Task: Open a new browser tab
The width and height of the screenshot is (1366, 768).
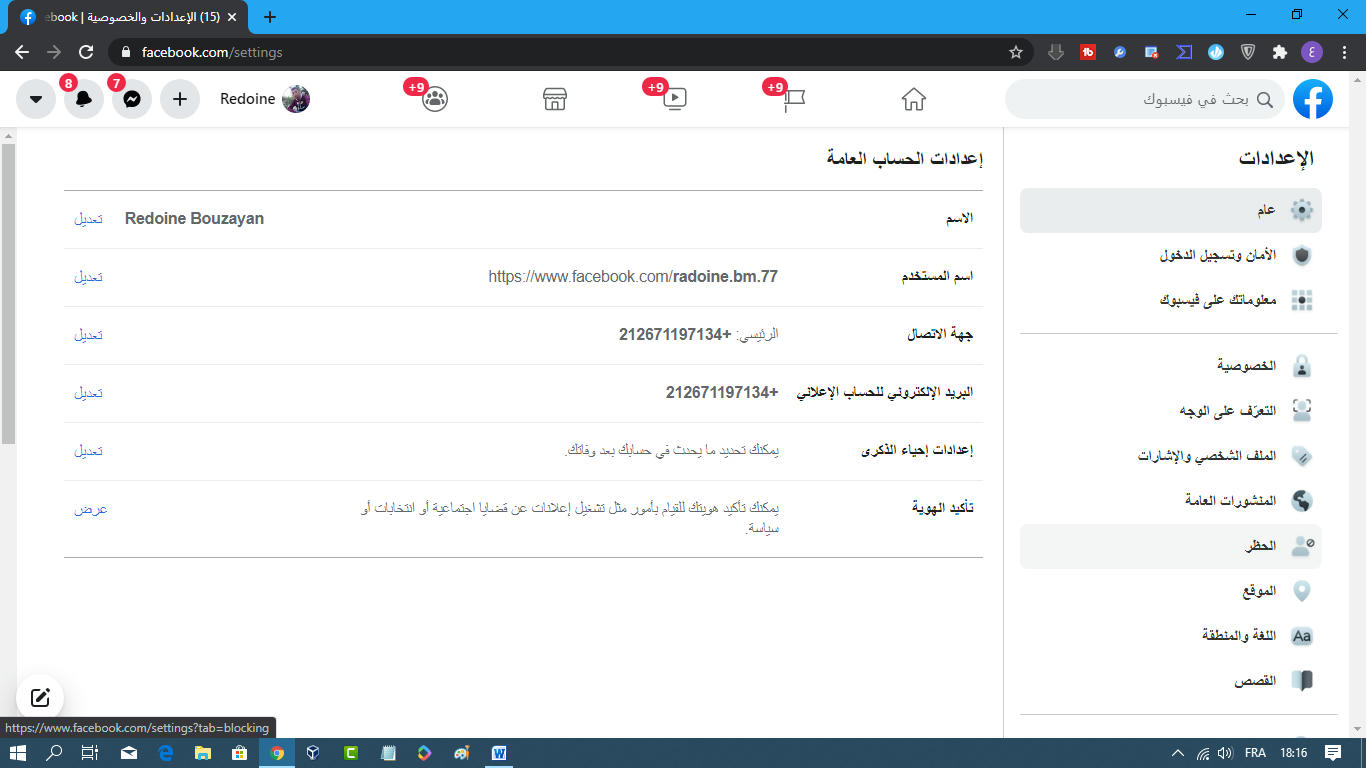Action: 270,17
